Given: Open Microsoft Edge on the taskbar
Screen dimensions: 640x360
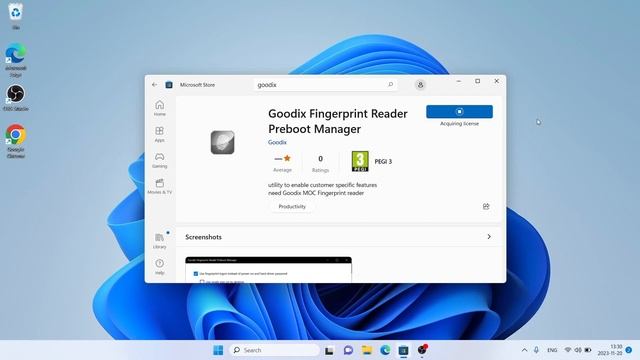Looking at the screenshot, I should (385, 350).
